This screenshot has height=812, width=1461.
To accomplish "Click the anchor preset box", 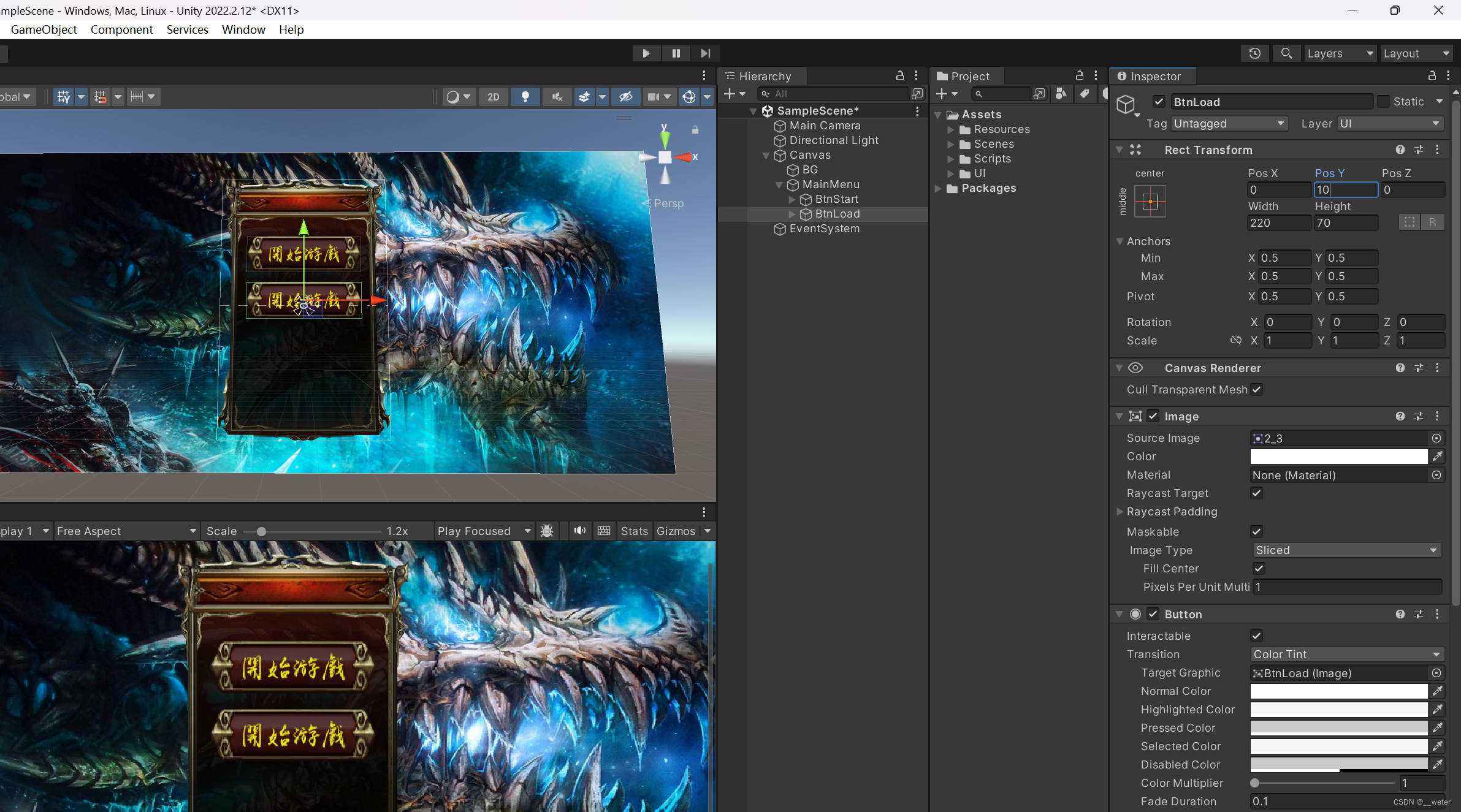I will 1150,202.
